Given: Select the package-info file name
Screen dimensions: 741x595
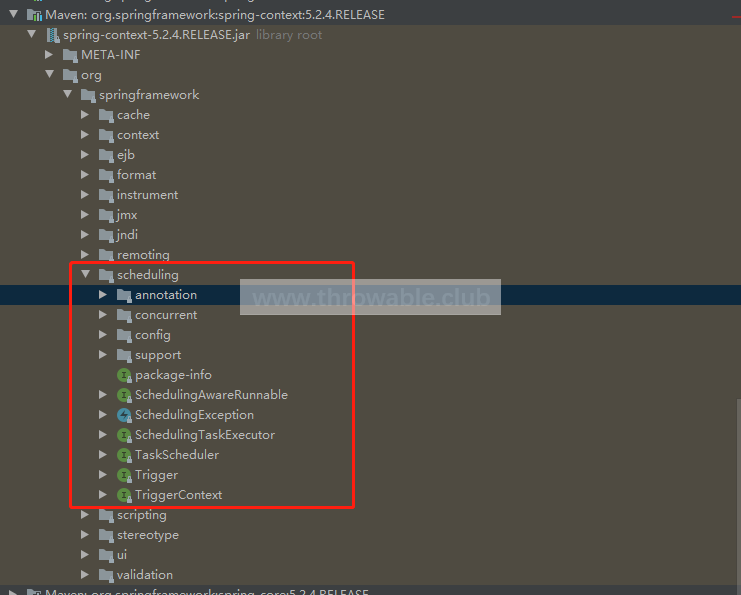Looking at the screenshot, I should 173,375.
